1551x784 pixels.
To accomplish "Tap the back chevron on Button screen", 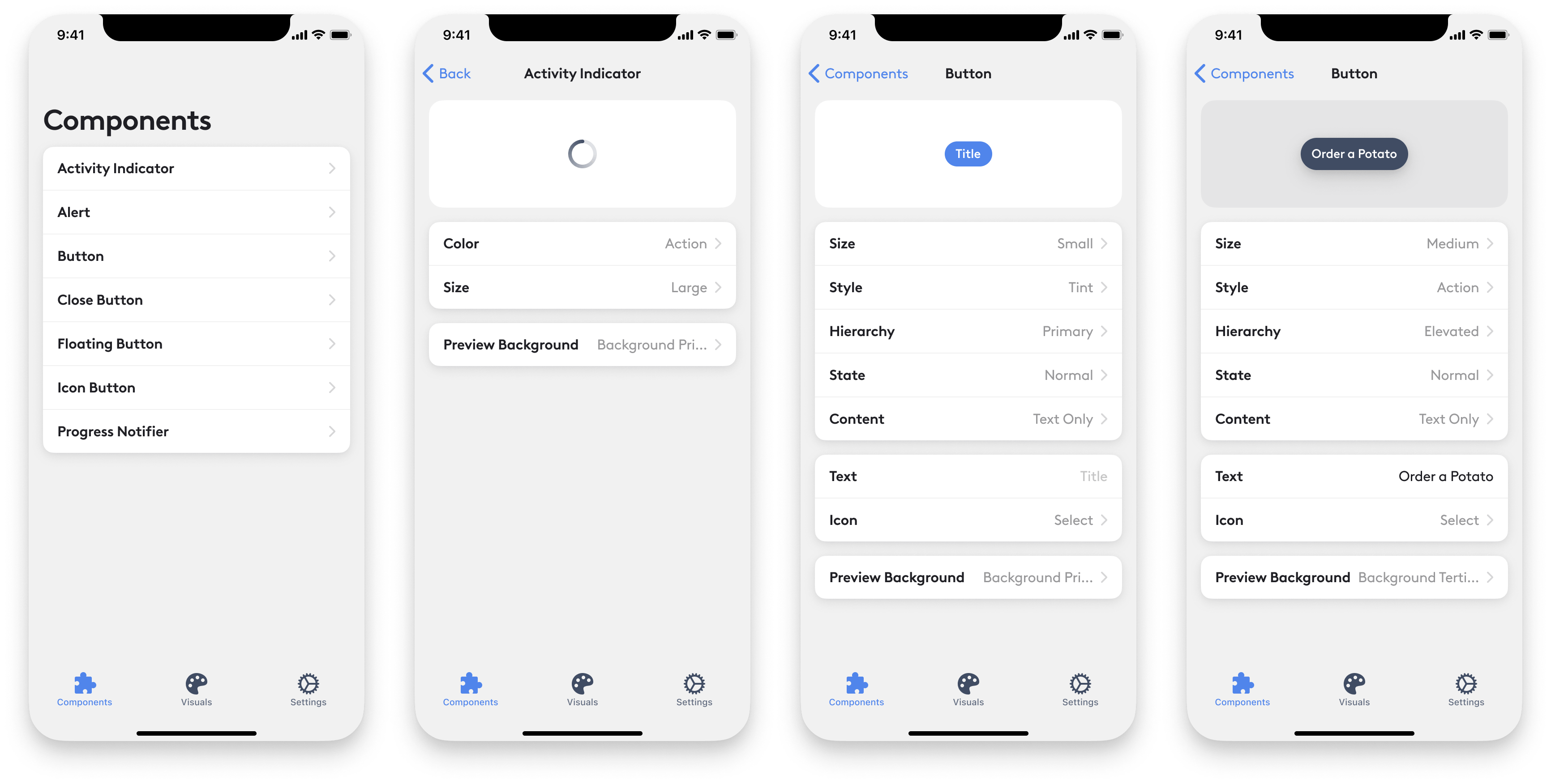I will (x=822, y=73).
